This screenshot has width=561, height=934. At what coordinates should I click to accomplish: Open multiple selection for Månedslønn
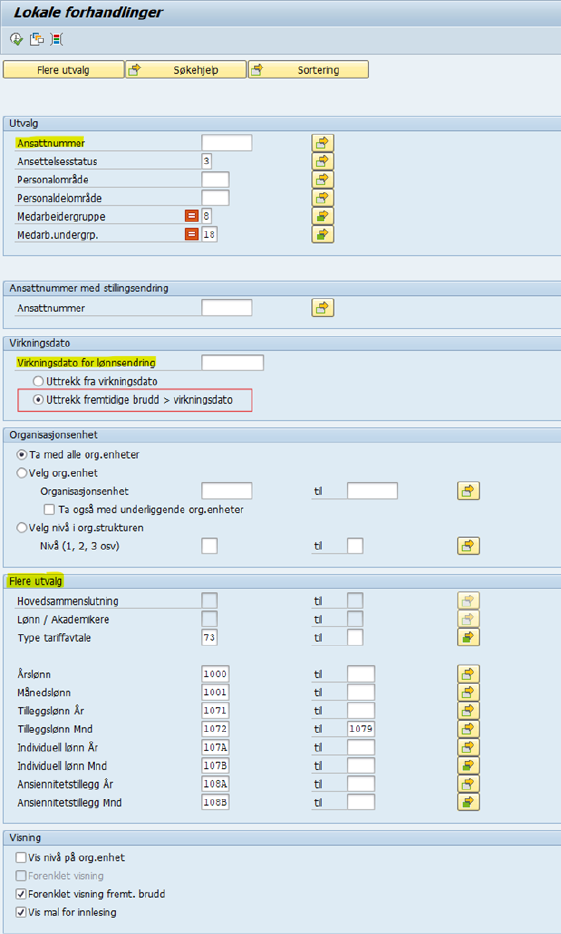[468, 692]
